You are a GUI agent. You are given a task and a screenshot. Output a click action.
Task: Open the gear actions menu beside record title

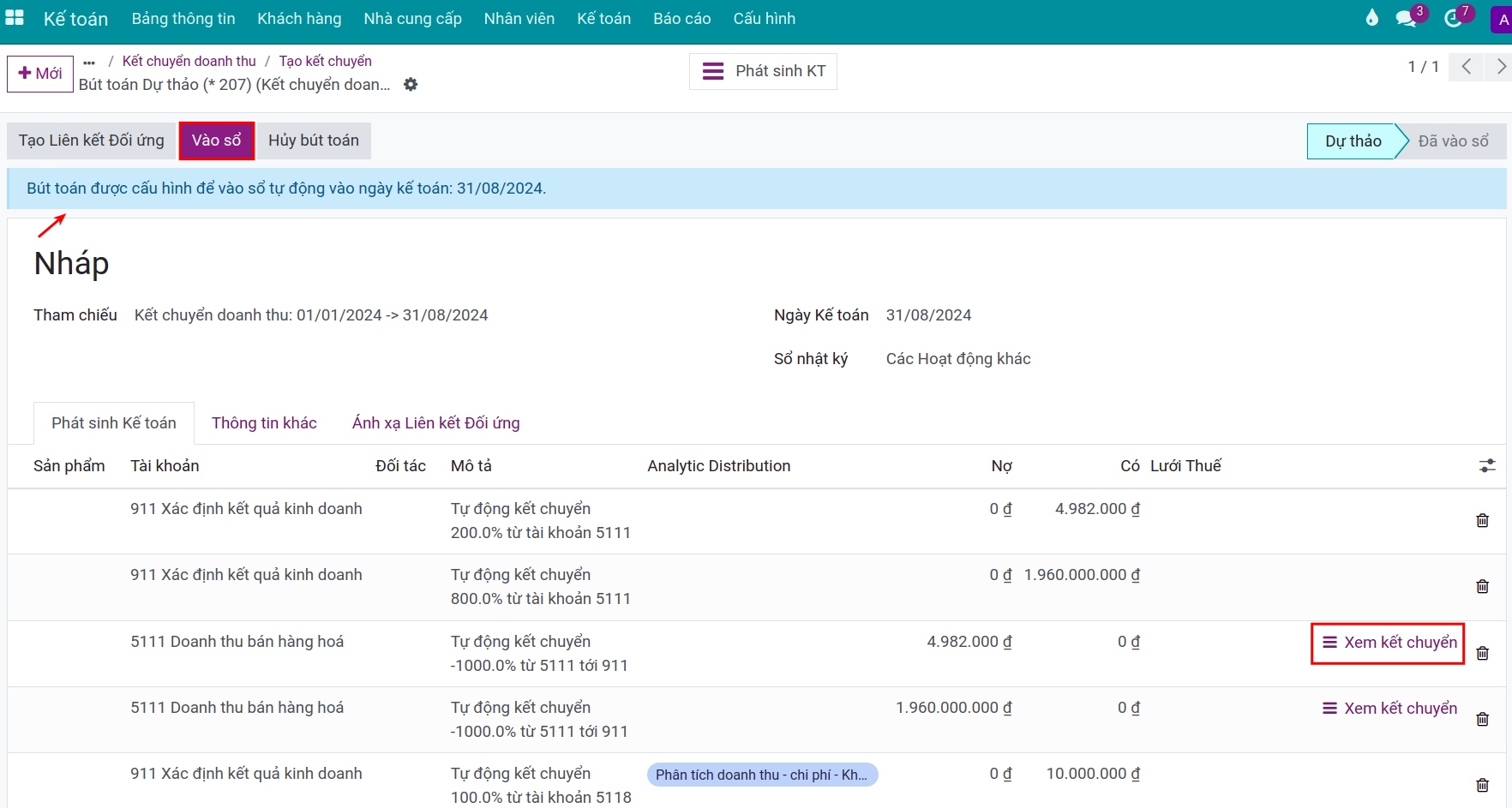[411, 84]
